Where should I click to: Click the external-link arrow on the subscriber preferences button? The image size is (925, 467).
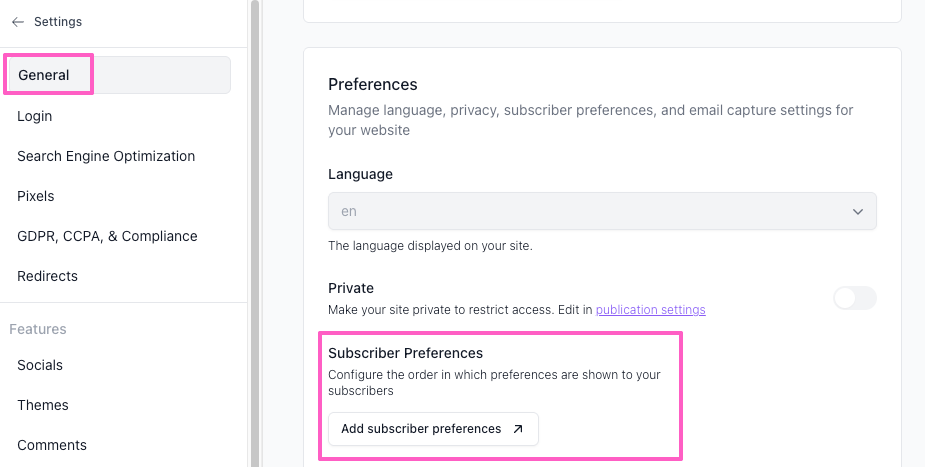tap(517, 429)
